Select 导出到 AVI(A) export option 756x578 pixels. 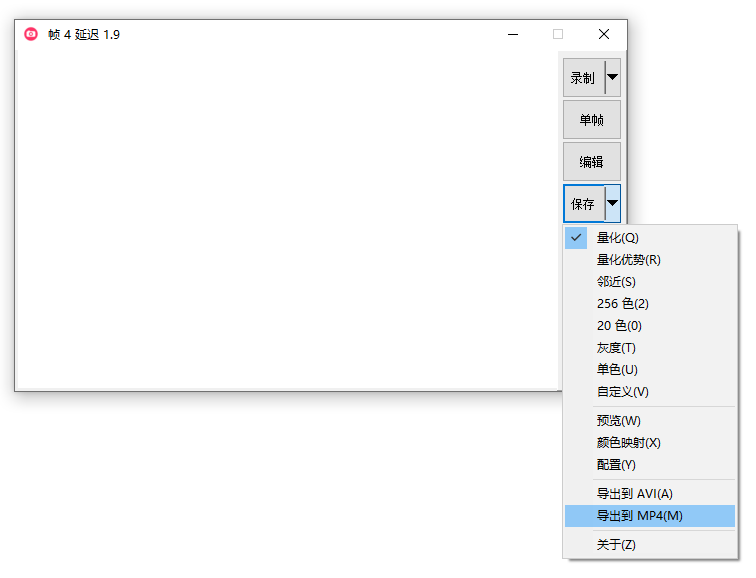click(634, 494)
